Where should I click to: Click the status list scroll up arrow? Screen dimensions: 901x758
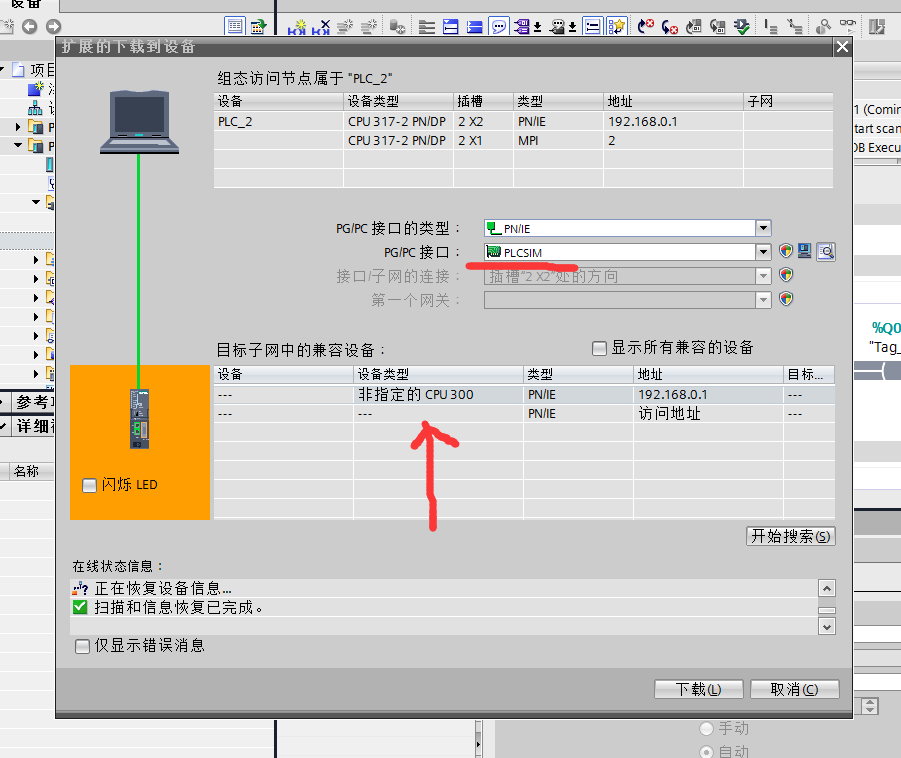pyautogui.click(x=827, y=588)
